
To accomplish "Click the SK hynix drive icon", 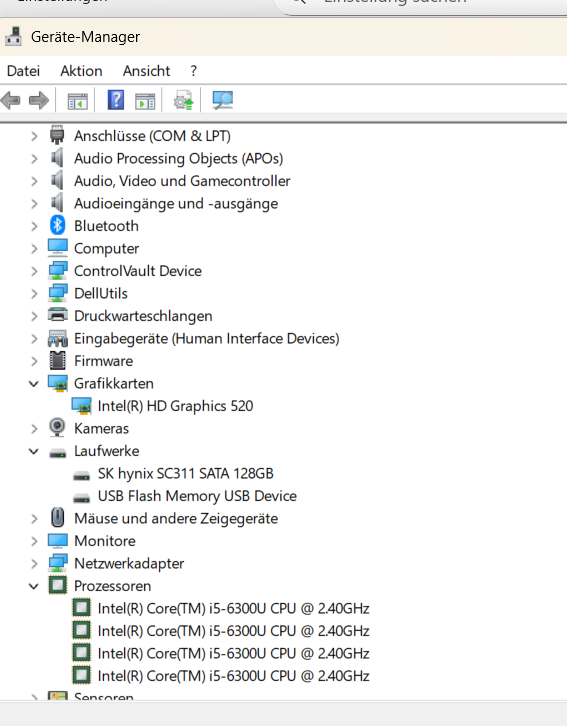I will point(81,476).
